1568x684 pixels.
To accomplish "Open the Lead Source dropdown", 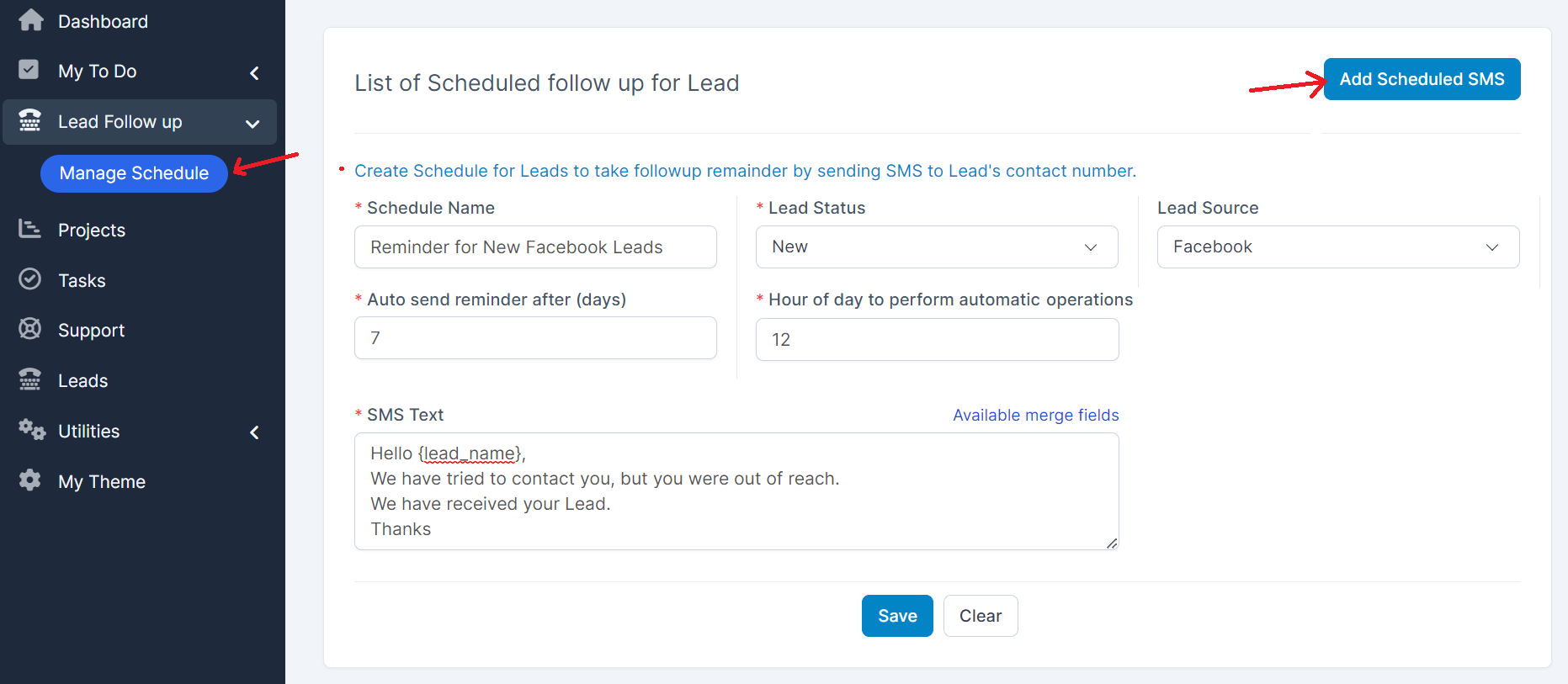I will (x=1338, y=247).
